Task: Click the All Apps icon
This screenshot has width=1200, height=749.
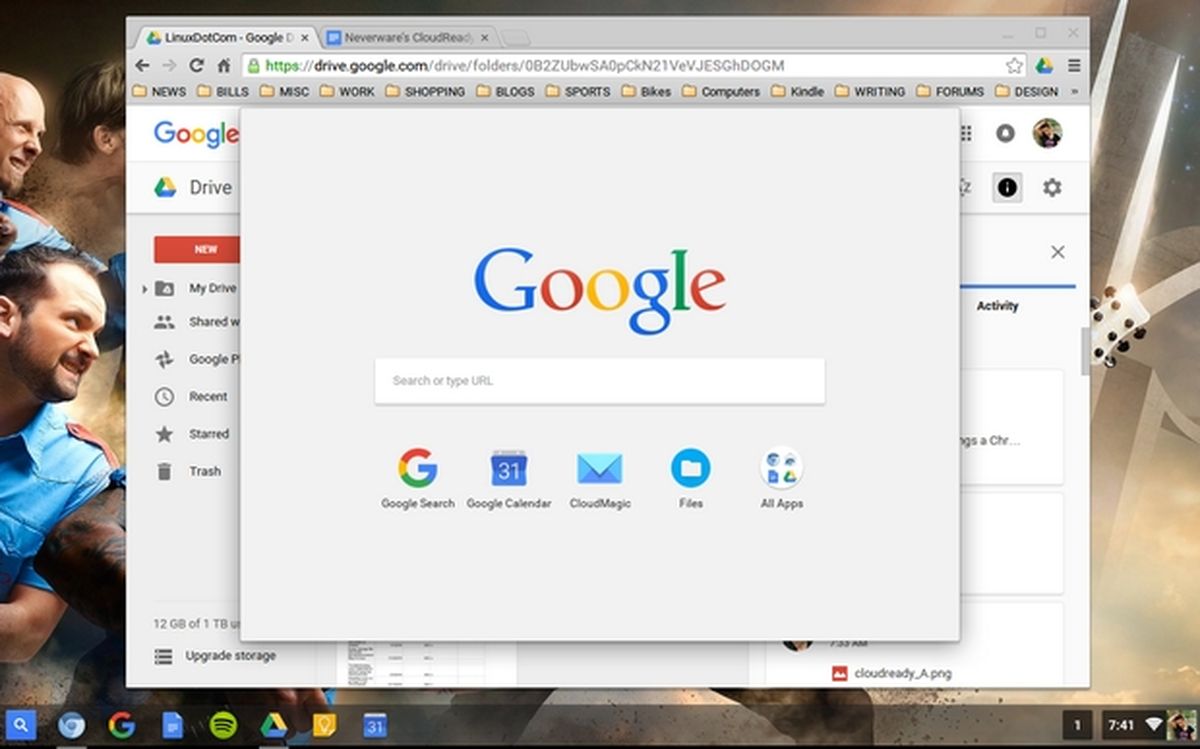Action: (780, 466)
